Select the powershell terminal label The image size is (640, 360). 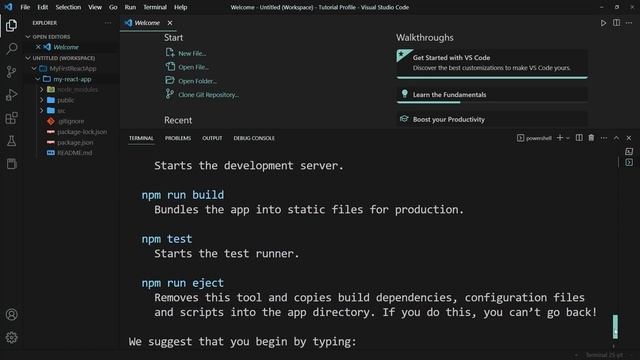534,138
